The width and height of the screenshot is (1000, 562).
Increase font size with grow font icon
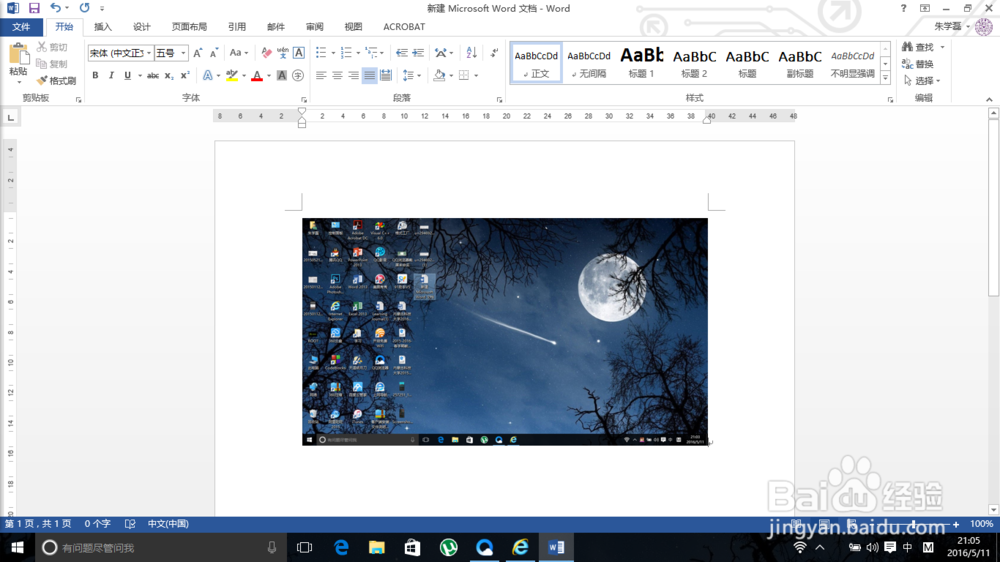(x=198, y=53)
